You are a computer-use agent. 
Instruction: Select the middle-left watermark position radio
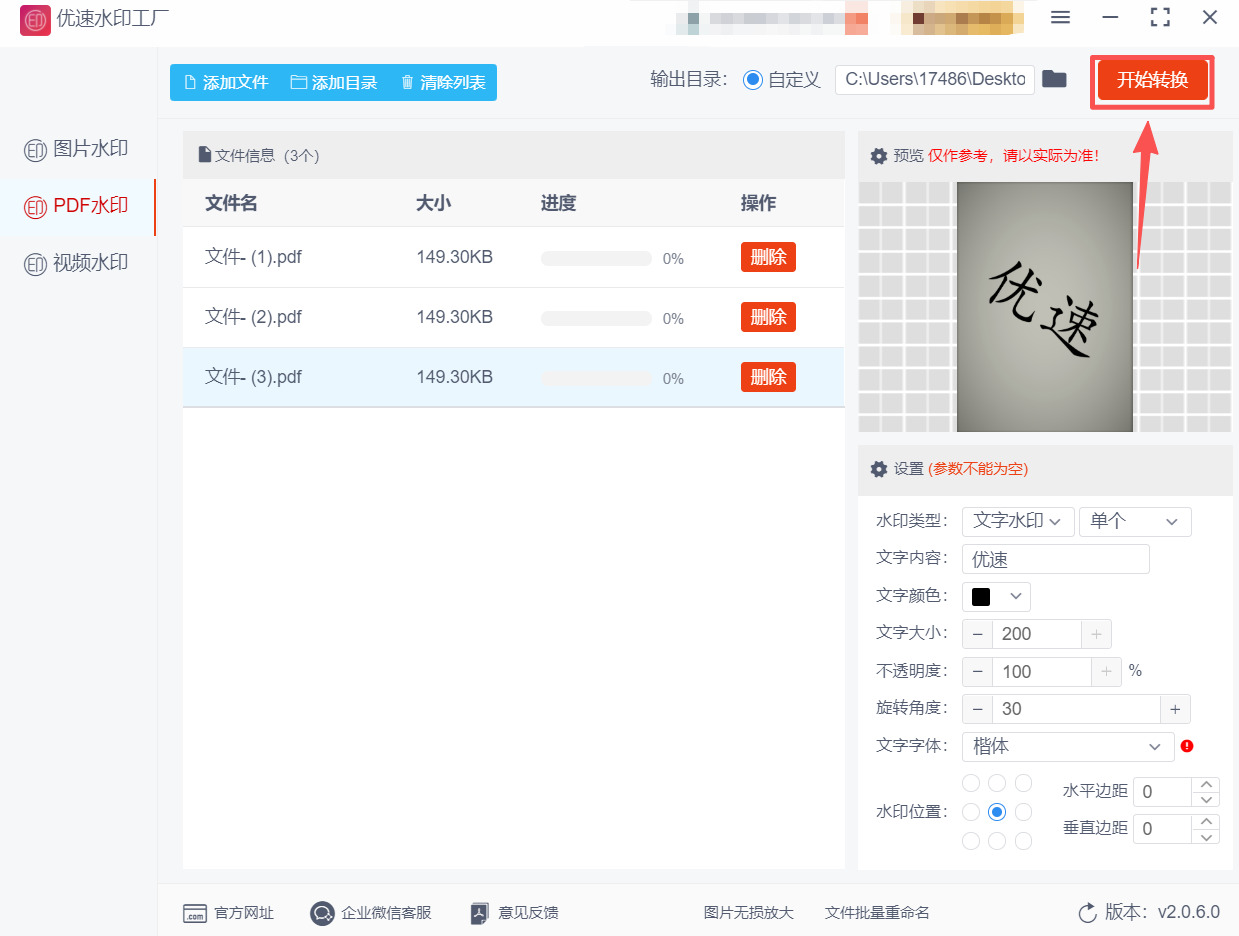click(971, 812)
